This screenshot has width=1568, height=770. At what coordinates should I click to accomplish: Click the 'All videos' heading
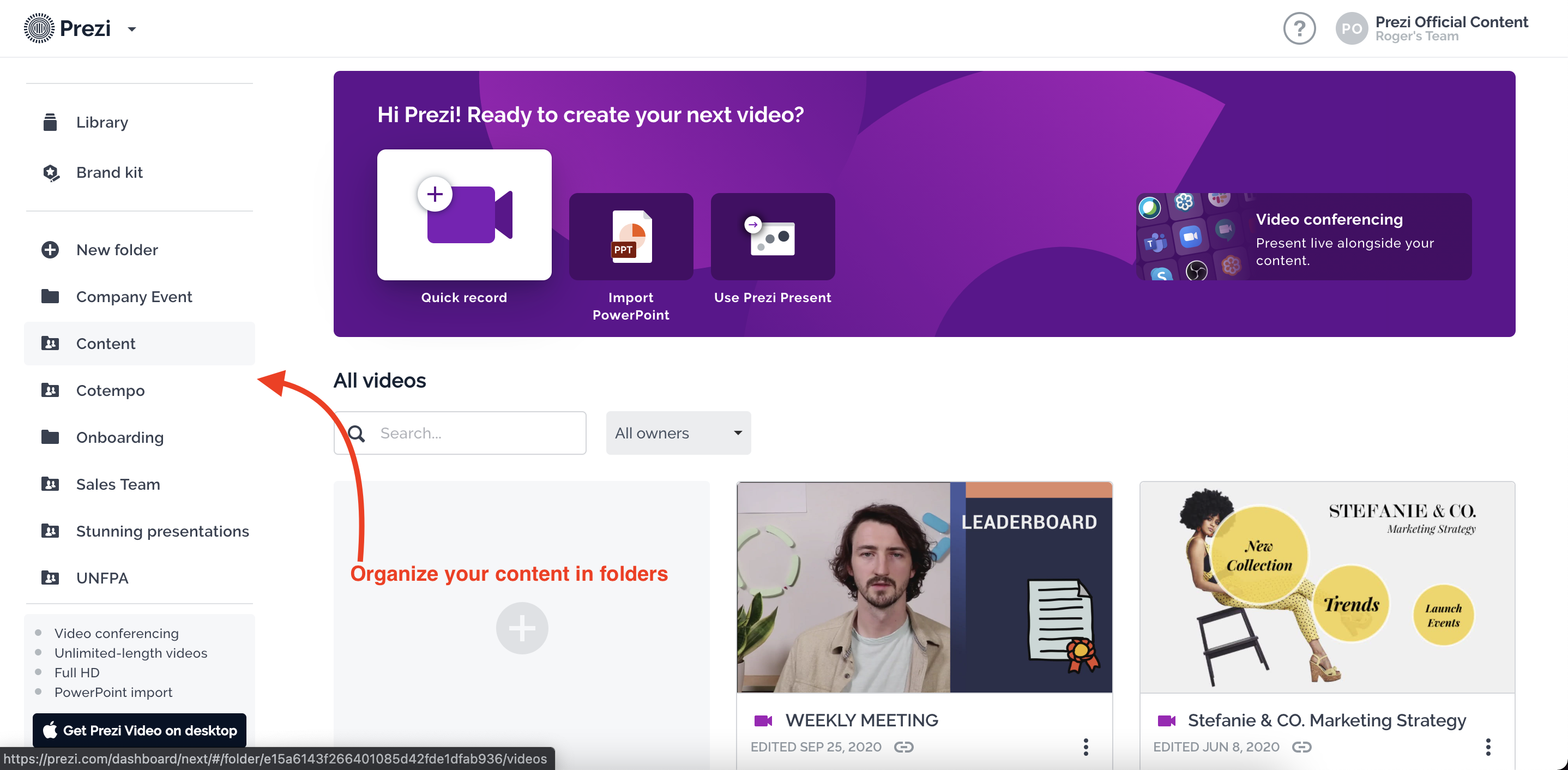coord(379,381)
